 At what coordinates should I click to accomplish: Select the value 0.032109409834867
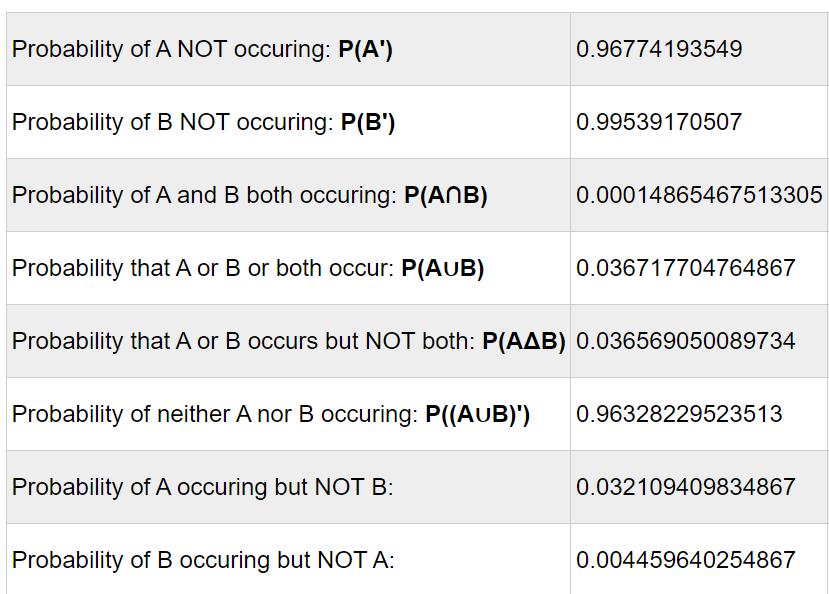tap(686, 487)
